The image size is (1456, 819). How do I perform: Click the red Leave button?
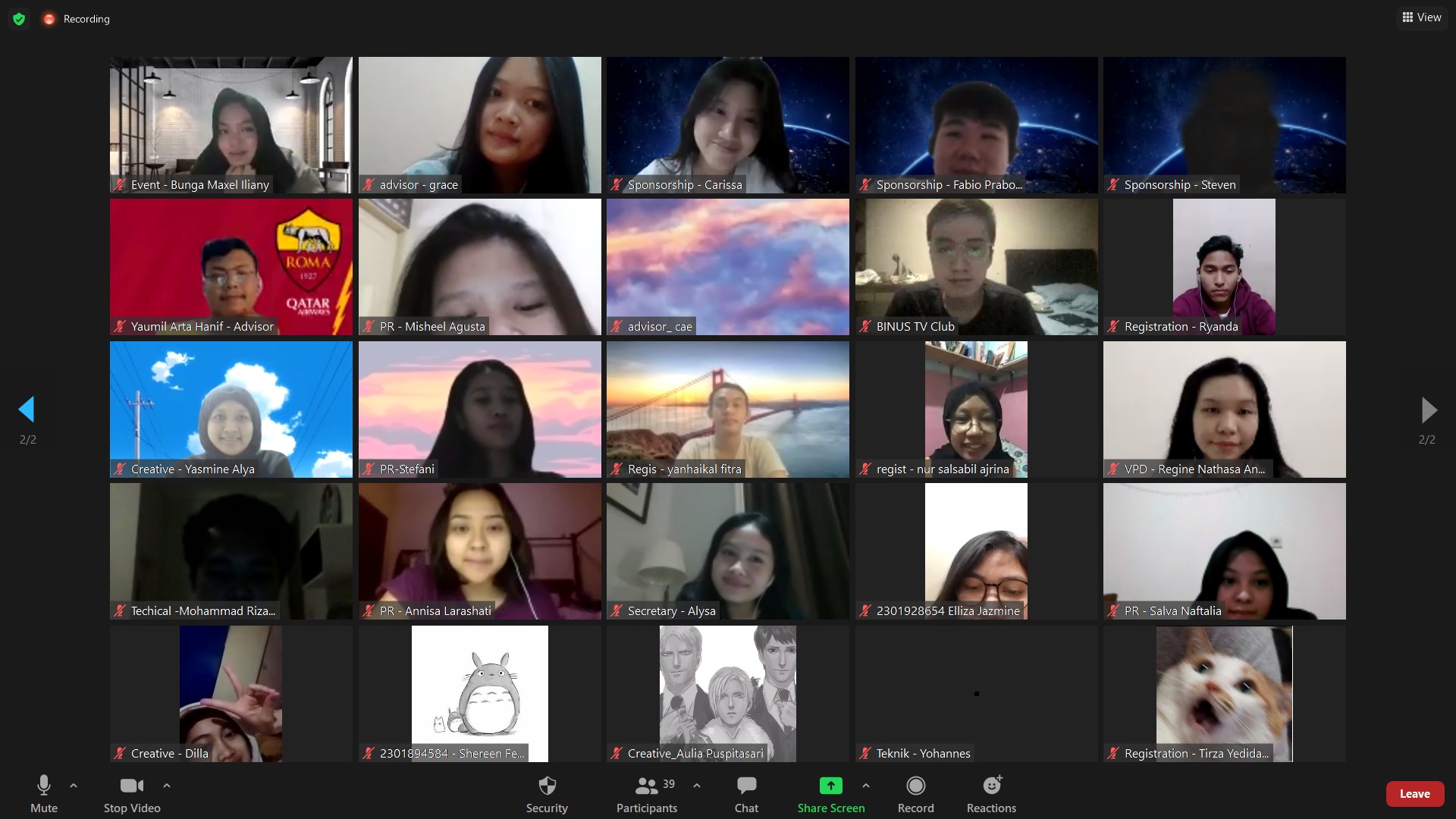coord(1414,793)
